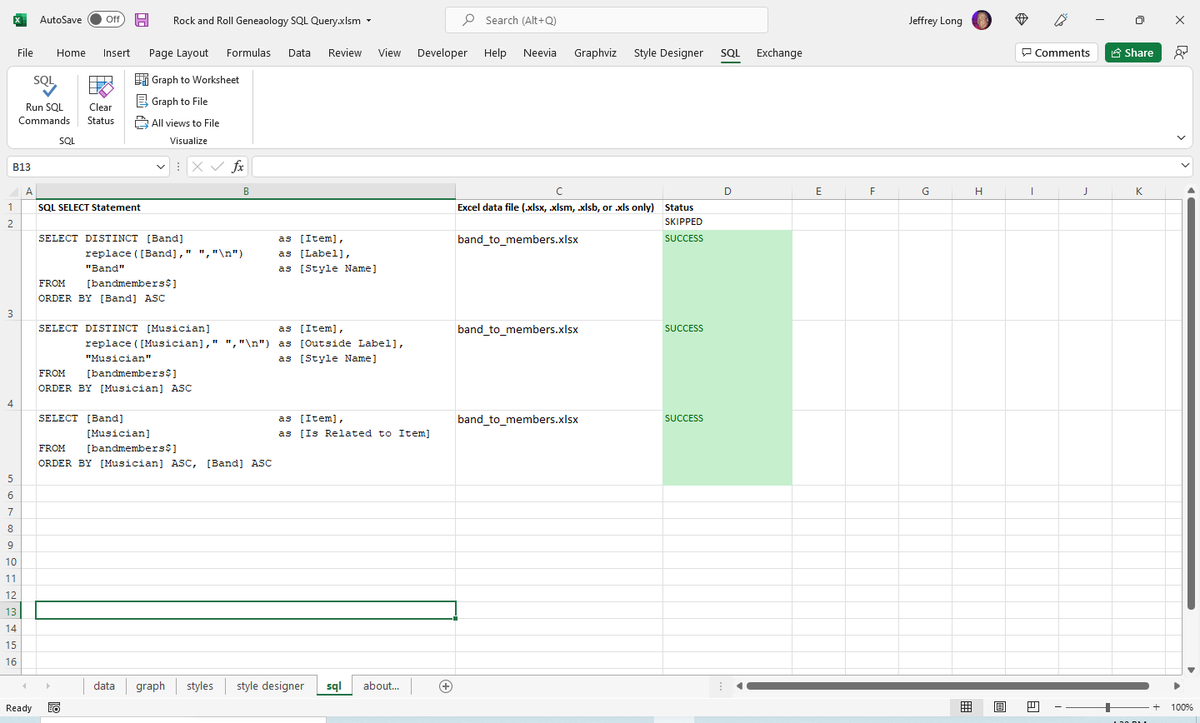Open the Data ribbon tab

(x=299, y=53)
